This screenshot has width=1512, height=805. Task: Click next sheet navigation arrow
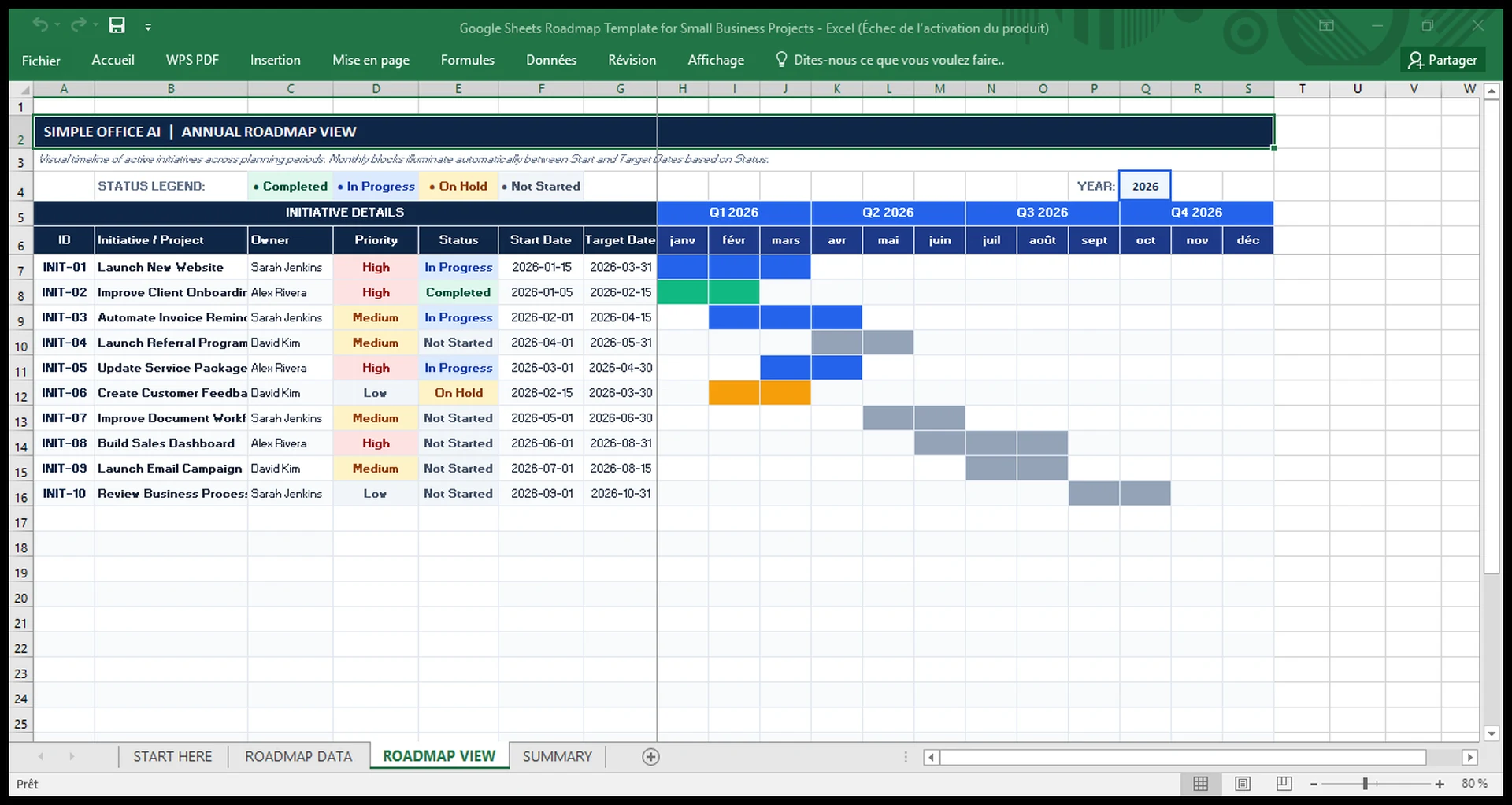click(x=72, y=756)
